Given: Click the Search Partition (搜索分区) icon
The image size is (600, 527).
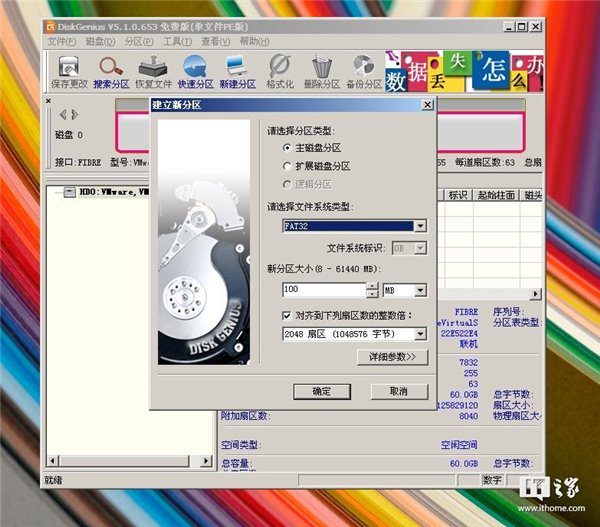Looking at the screenshot, I should click(x=111, y=73).
